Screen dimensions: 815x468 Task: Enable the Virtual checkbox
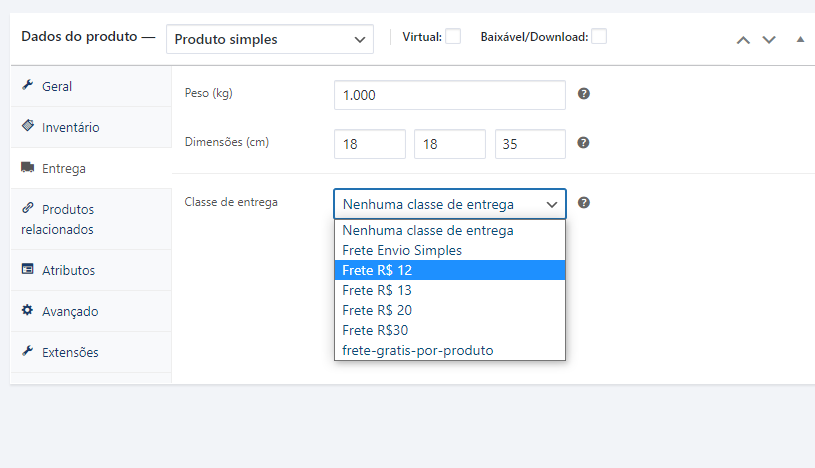pos(453,36)
